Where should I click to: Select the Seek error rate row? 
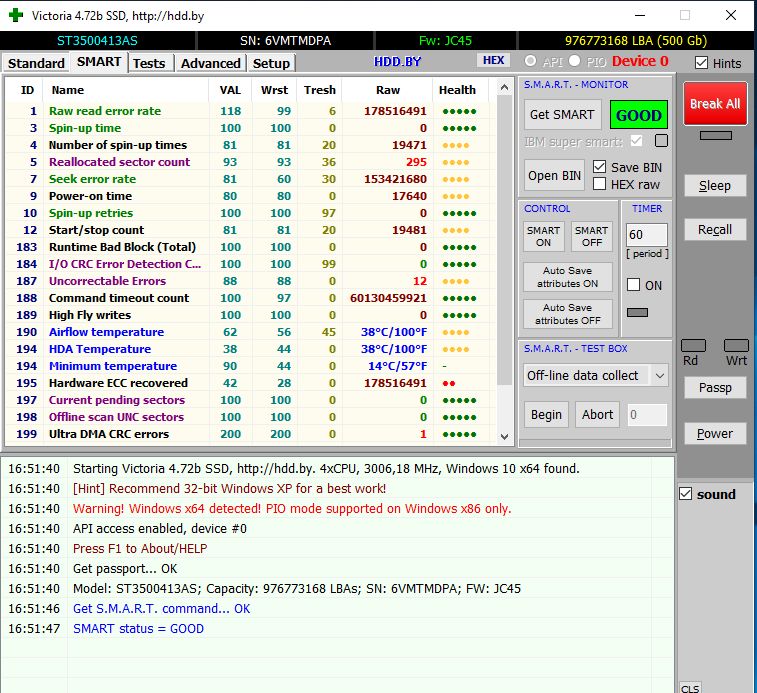251,179
